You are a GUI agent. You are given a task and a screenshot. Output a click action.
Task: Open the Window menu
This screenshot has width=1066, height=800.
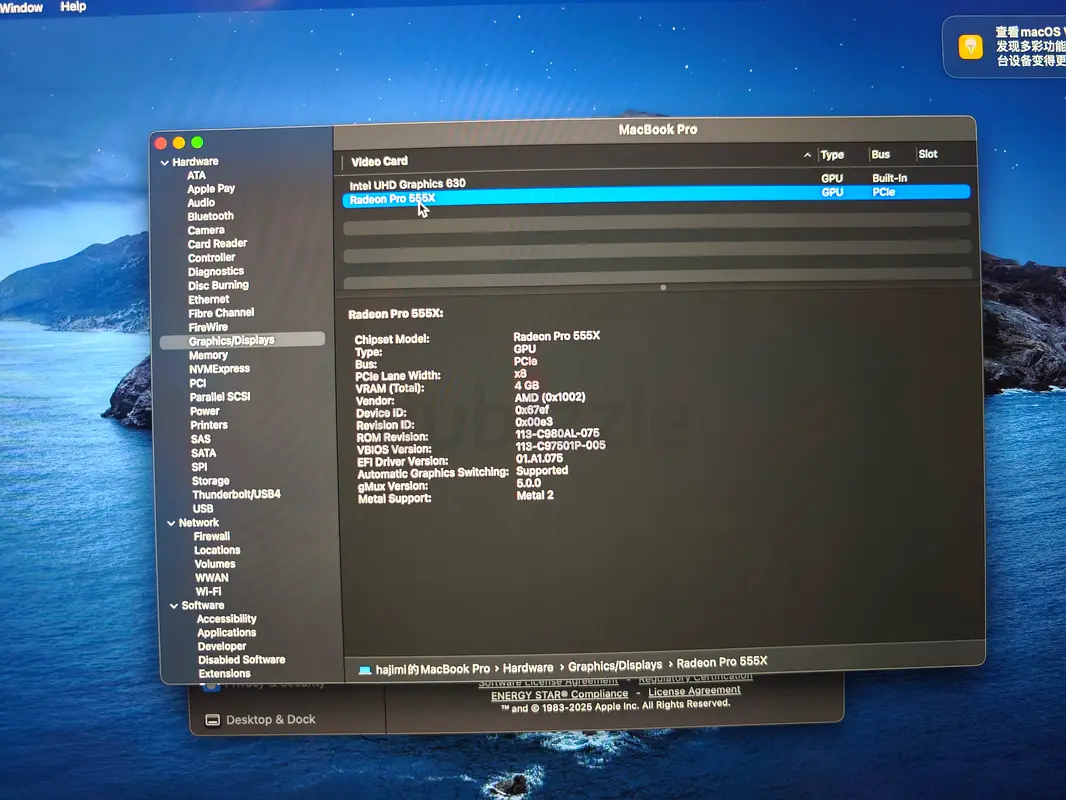click(x=22, y=7)
